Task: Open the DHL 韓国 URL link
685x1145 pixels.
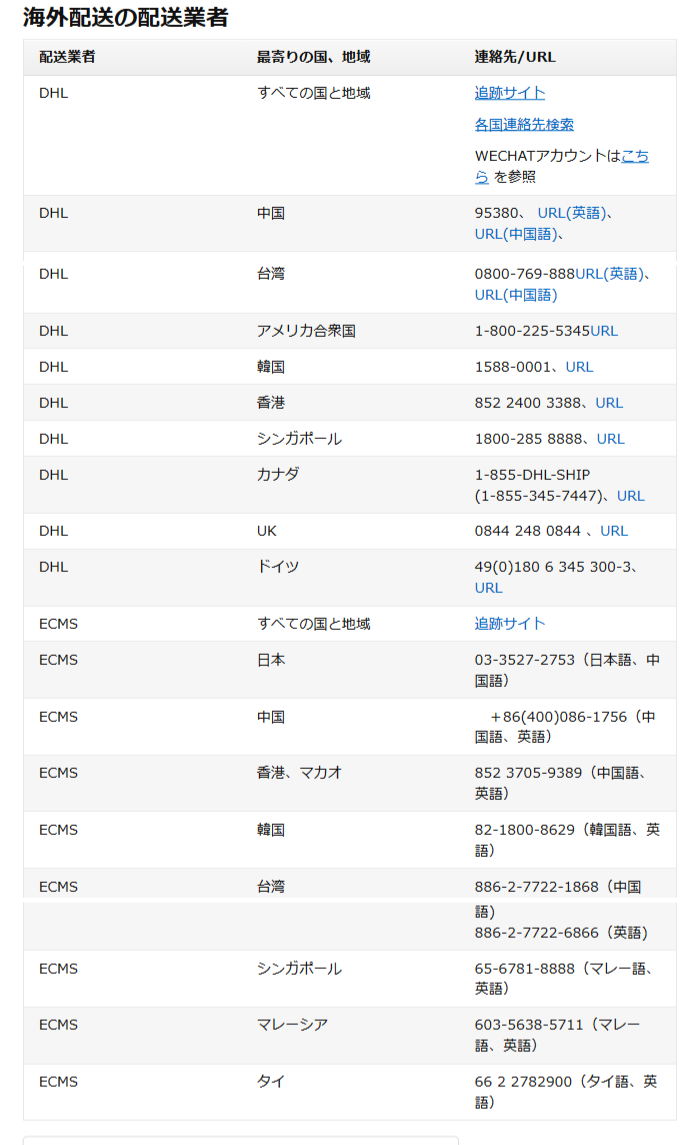Action: (579, 367)
